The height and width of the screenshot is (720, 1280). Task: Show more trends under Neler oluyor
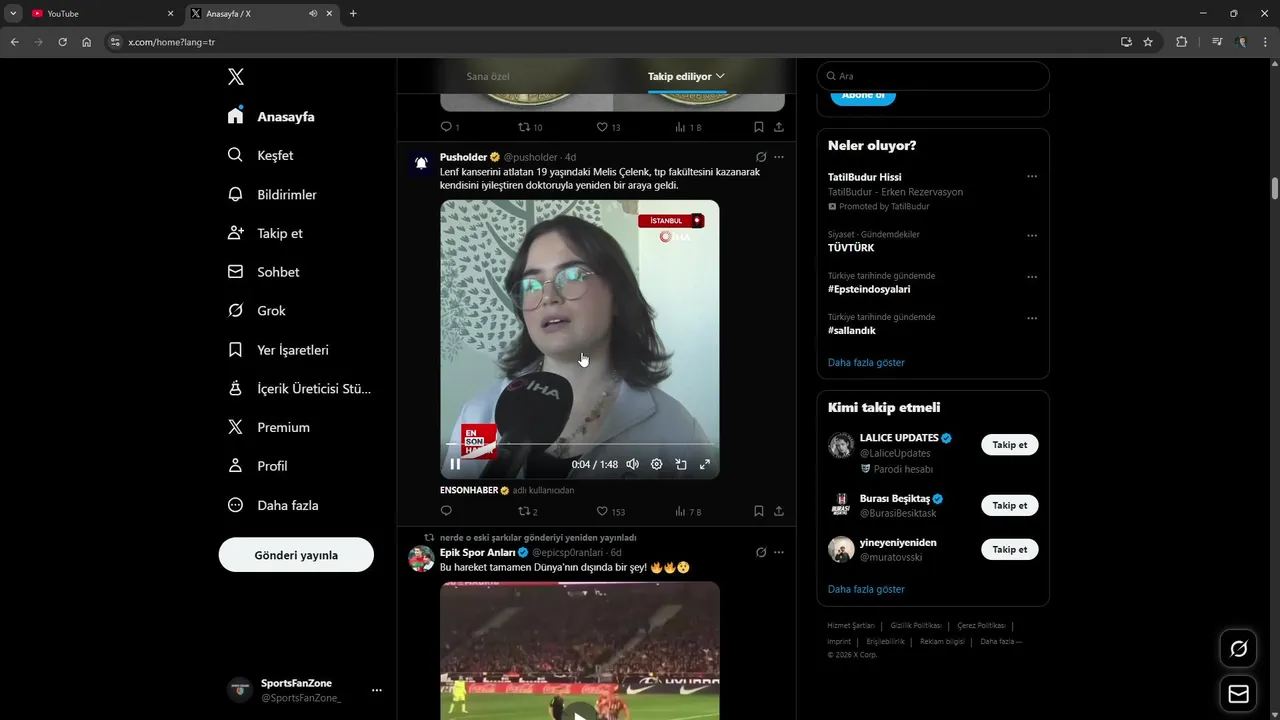[x=866, y=362]
